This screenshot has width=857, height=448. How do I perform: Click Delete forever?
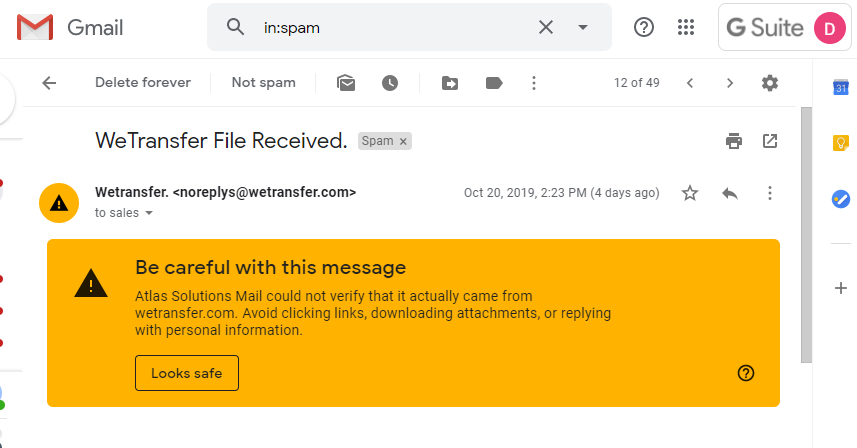click(x=143, y=83)
